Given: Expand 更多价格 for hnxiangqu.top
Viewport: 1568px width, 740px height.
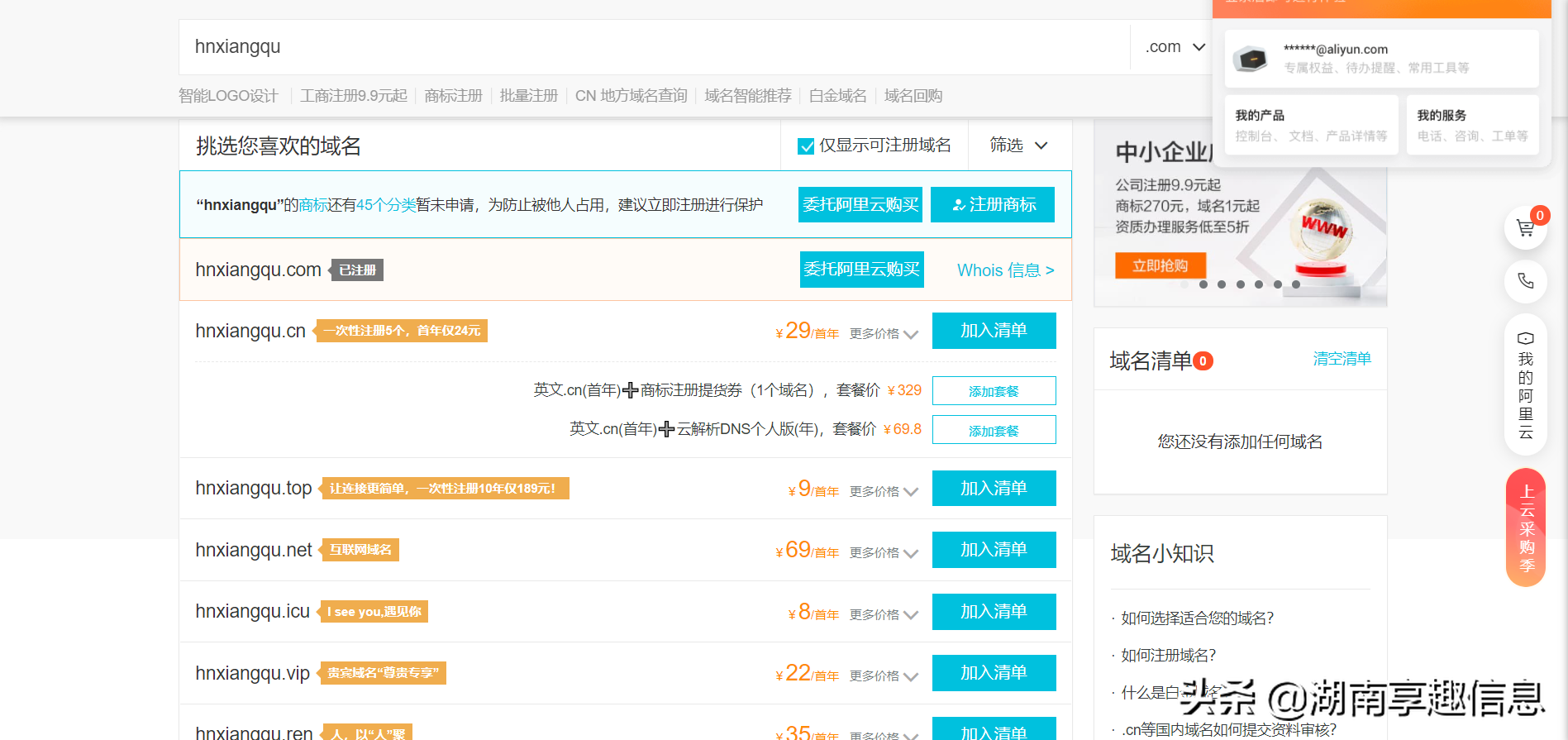Looking at the screenshot, I should pos(884,491).
